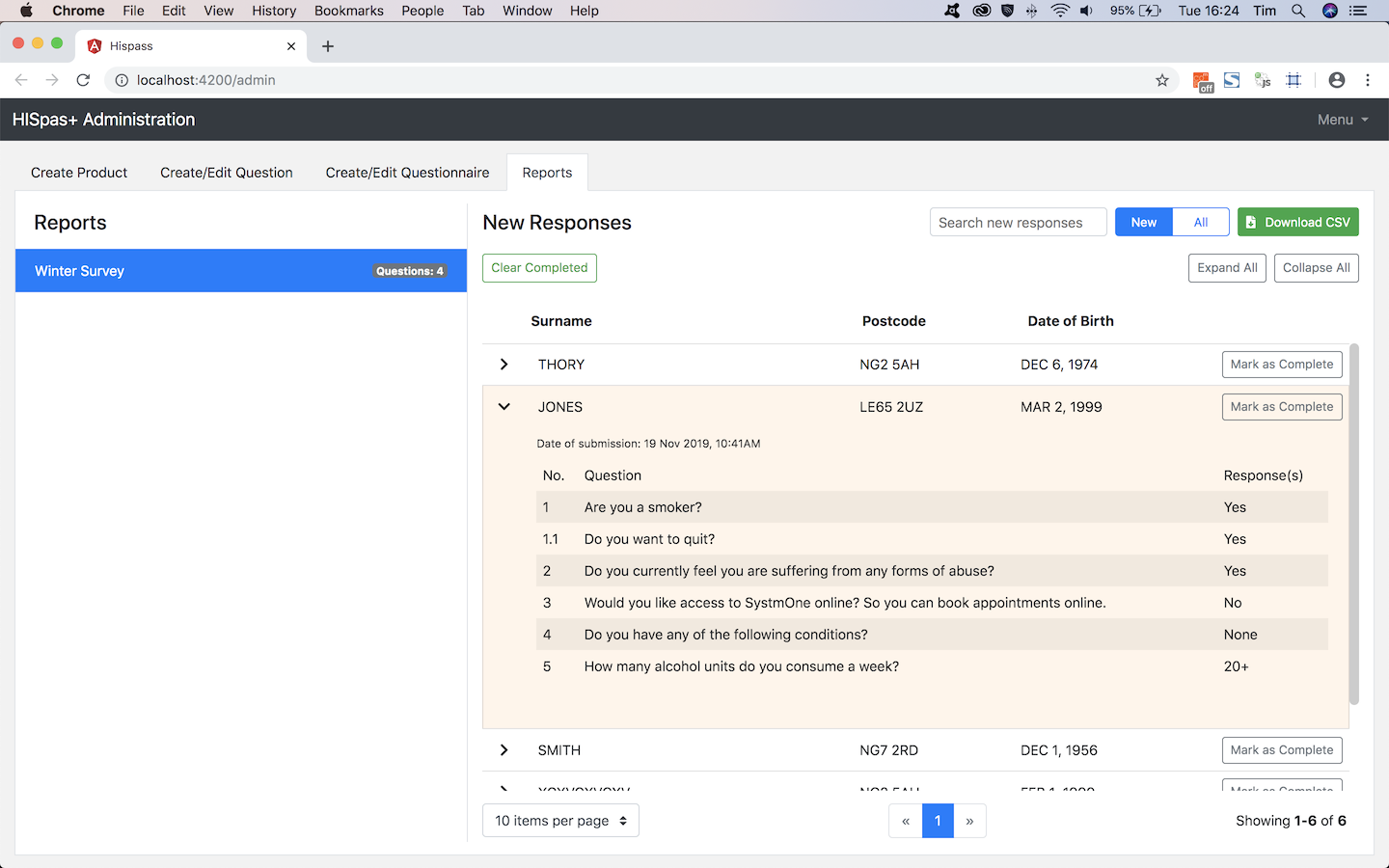1389x868 pixels.
Task: Download responses as CSV
Action: 1297,222
